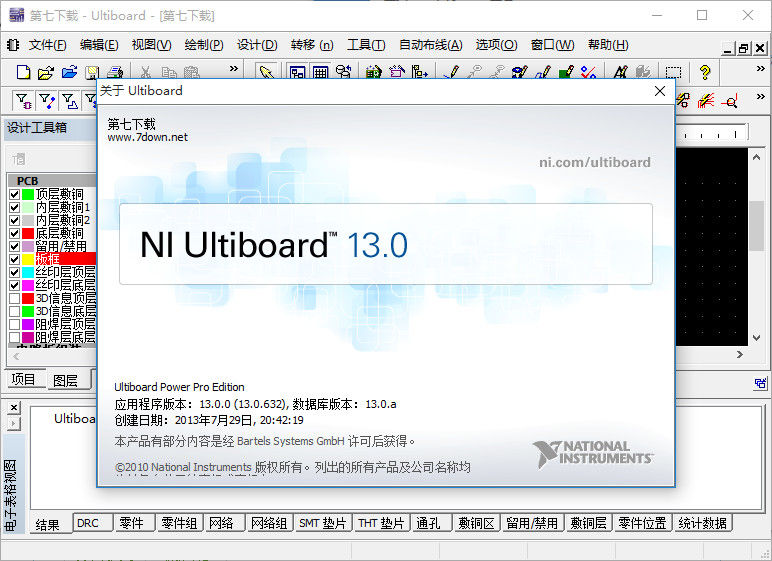Toggle 板框 layer checkbox
Image resolution: width=772 pixels, height=561 pixels.
14,259
